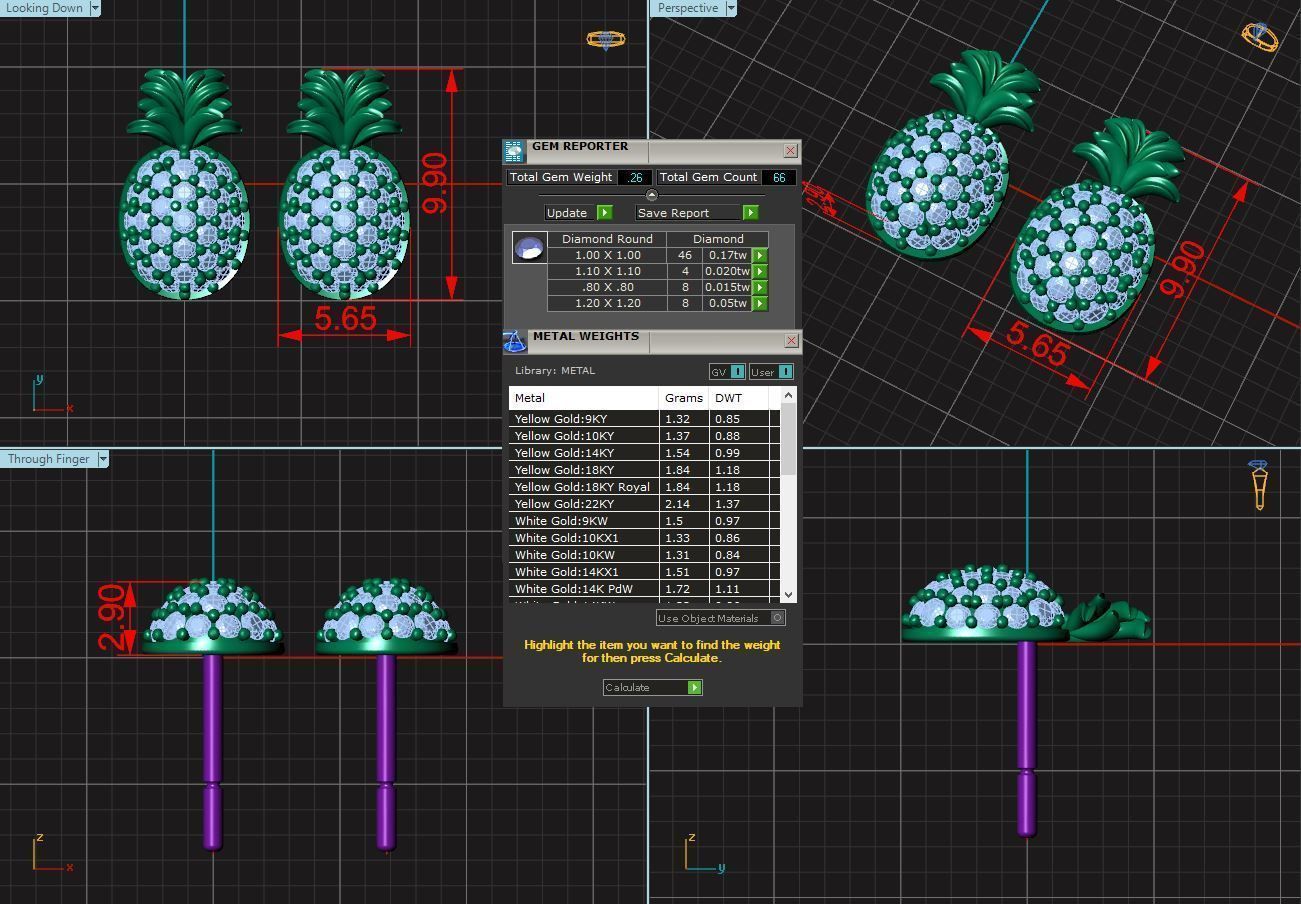
Task: Click green arrow for 1.20 X 1.20 row
Action: tap(759, 303)
